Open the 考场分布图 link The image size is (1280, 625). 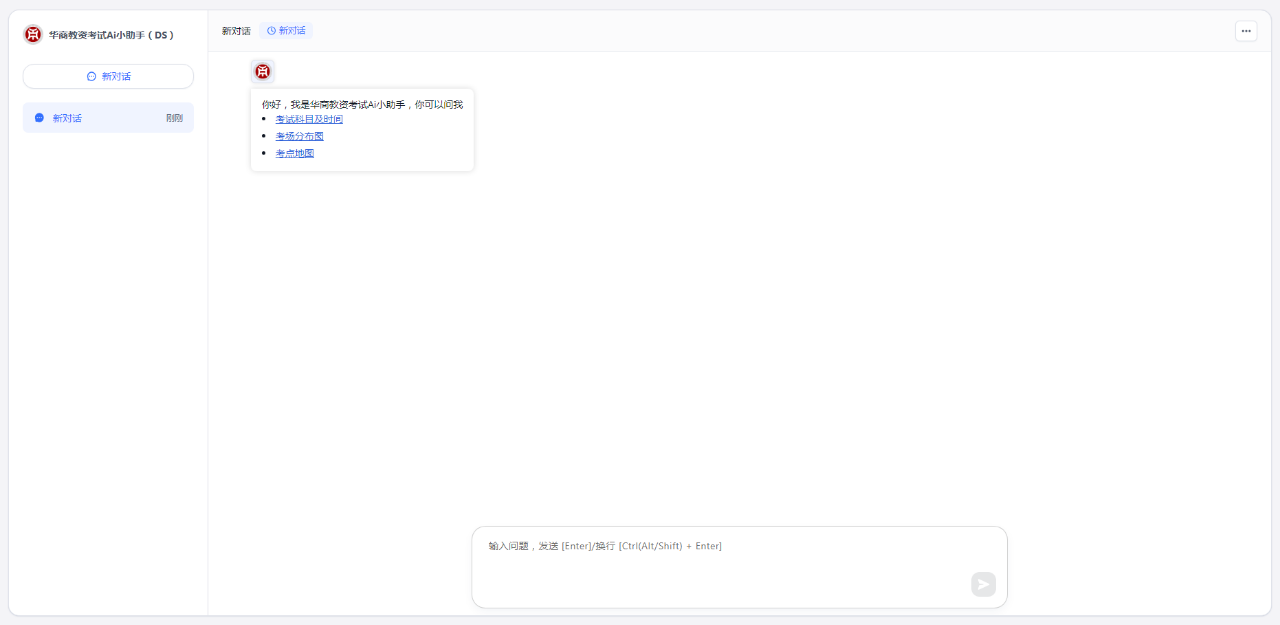point(299,136)
